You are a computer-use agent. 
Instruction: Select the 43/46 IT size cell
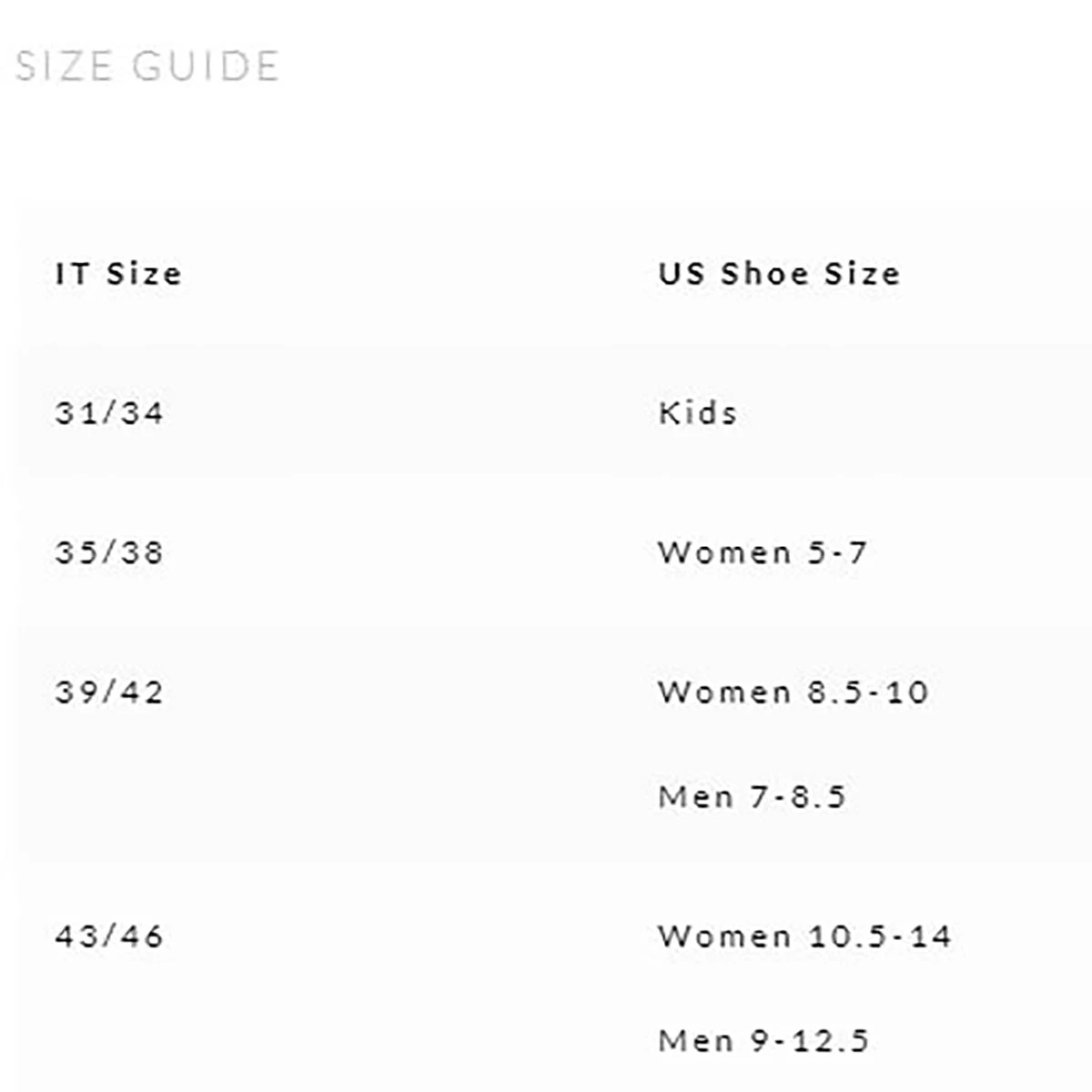pos(109,936)
